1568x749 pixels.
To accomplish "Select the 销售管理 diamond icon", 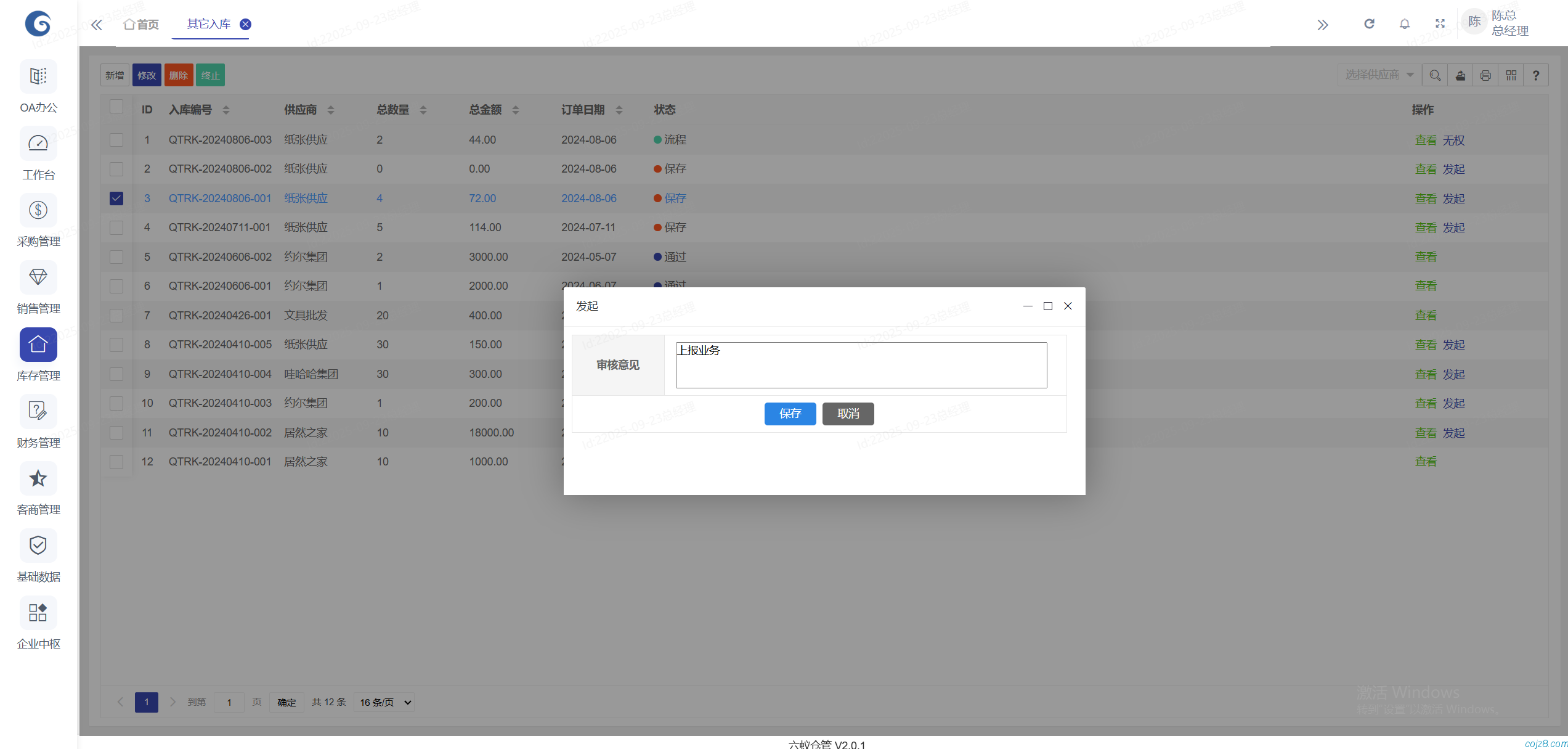I will click(x=38, y=277).
